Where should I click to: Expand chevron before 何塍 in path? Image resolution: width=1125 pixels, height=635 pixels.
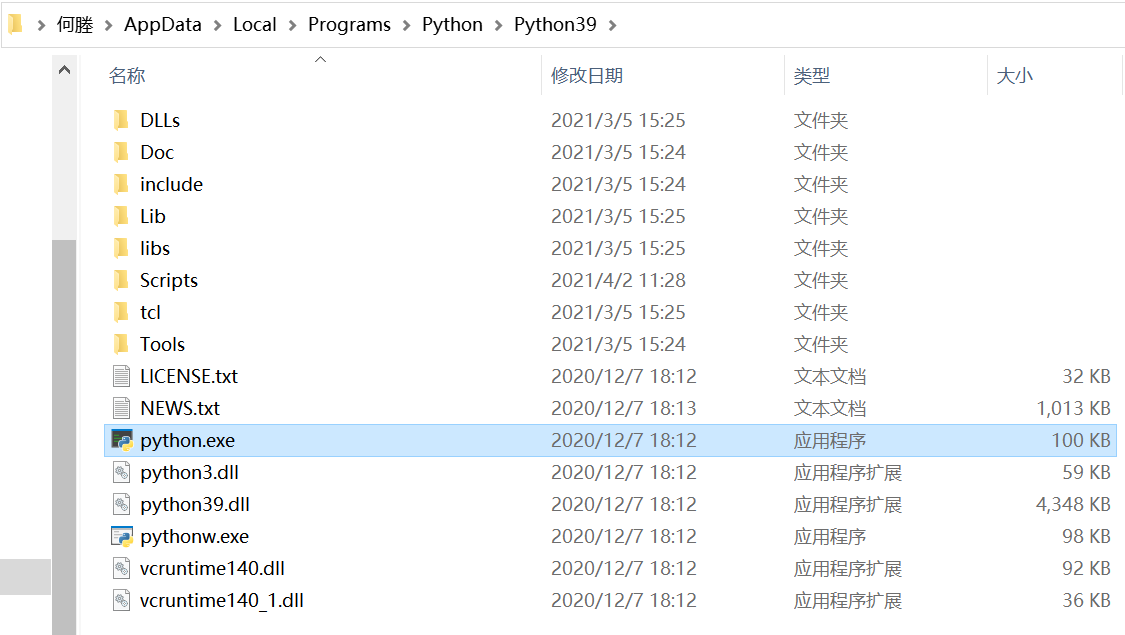41,25
